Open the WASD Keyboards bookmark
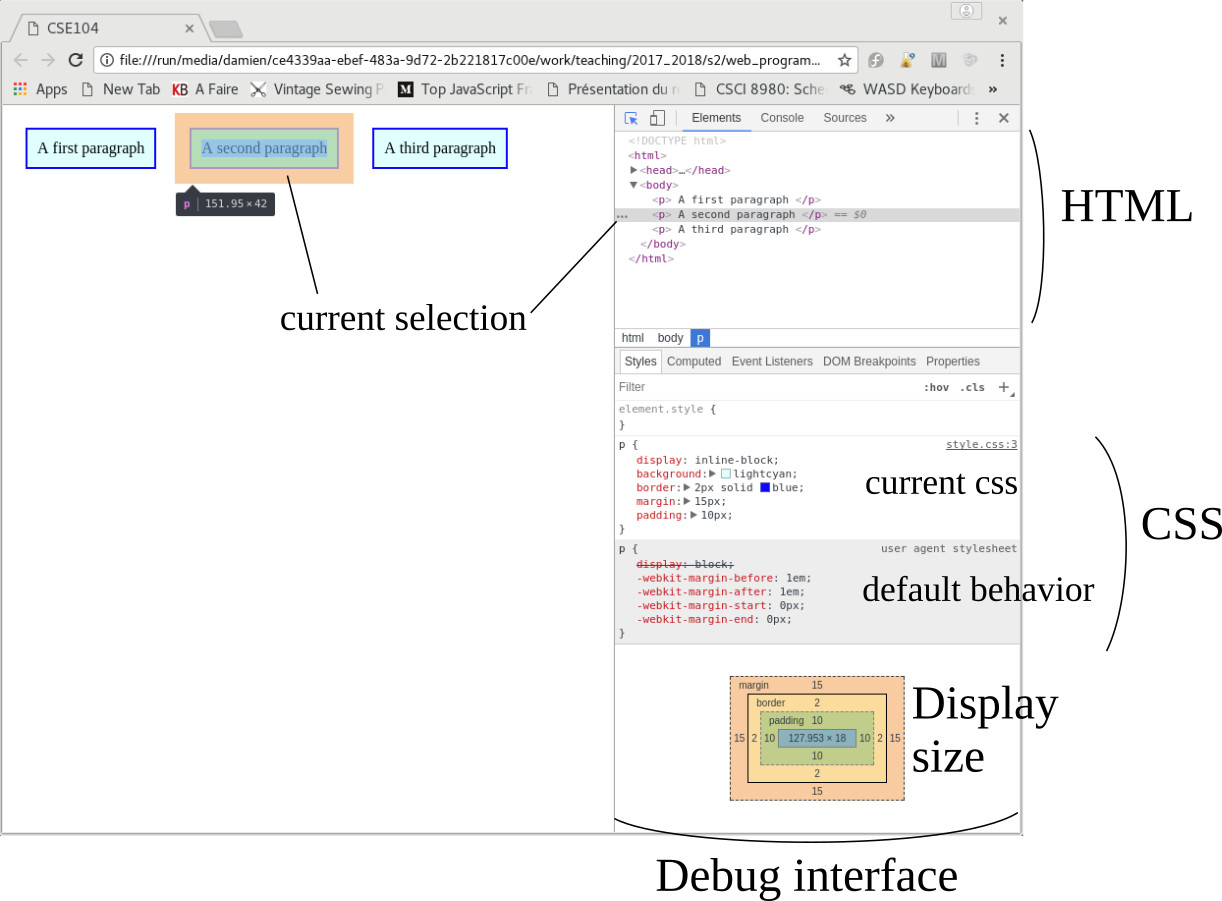The image size is (1222, 901). 908,89
